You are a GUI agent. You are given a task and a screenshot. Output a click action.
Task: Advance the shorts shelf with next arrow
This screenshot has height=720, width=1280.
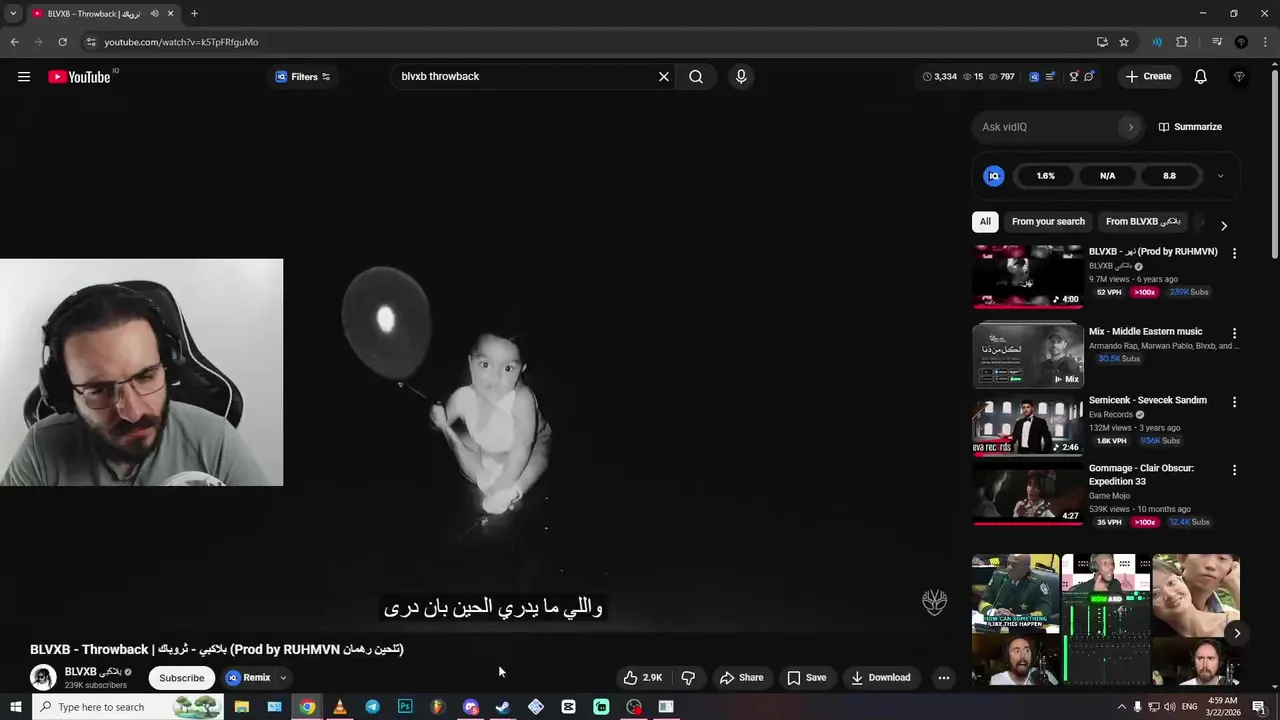tap(1237, 633)
